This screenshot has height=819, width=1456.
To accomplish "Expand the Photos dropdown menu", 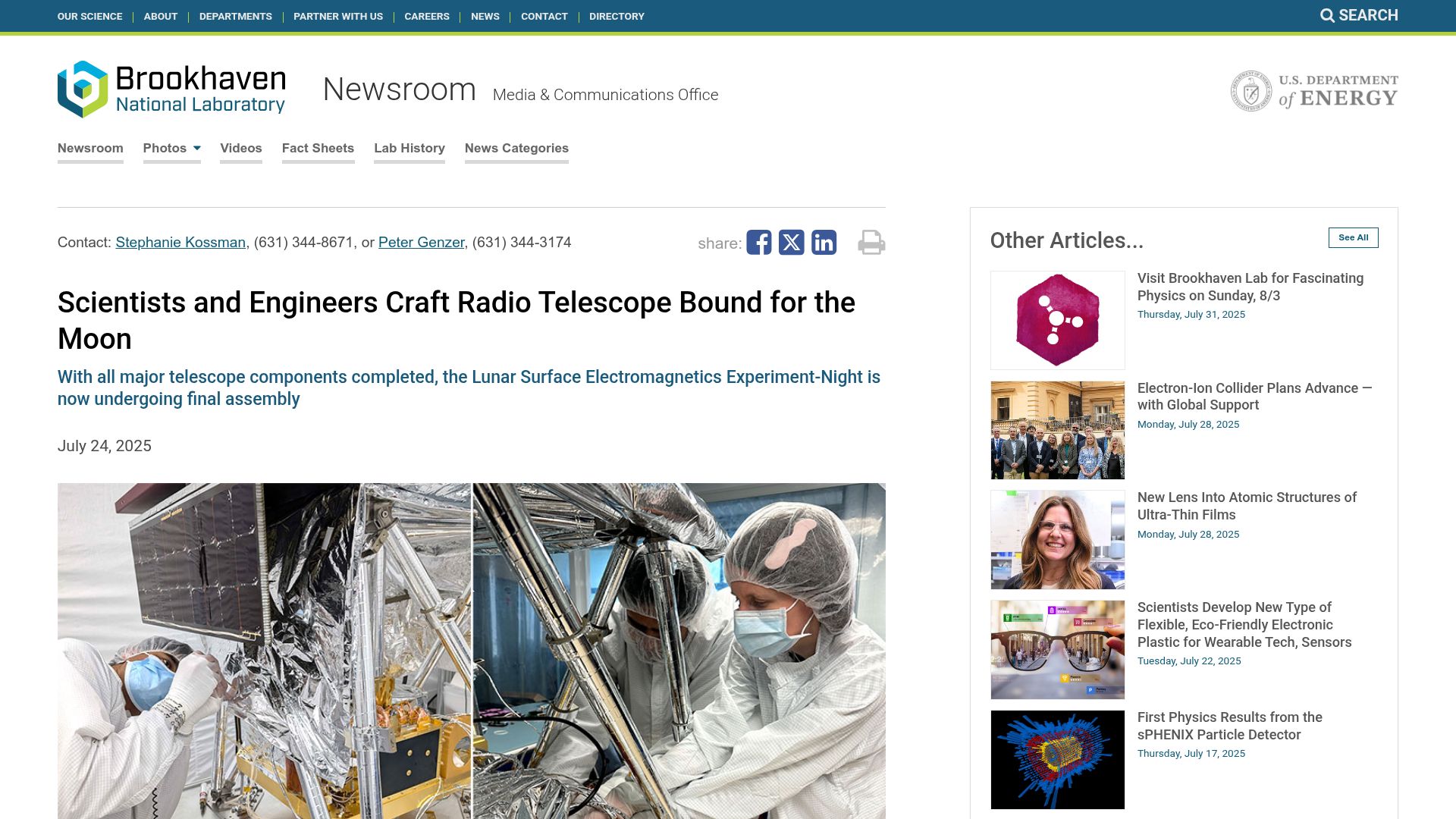I will tap(171, 148).
